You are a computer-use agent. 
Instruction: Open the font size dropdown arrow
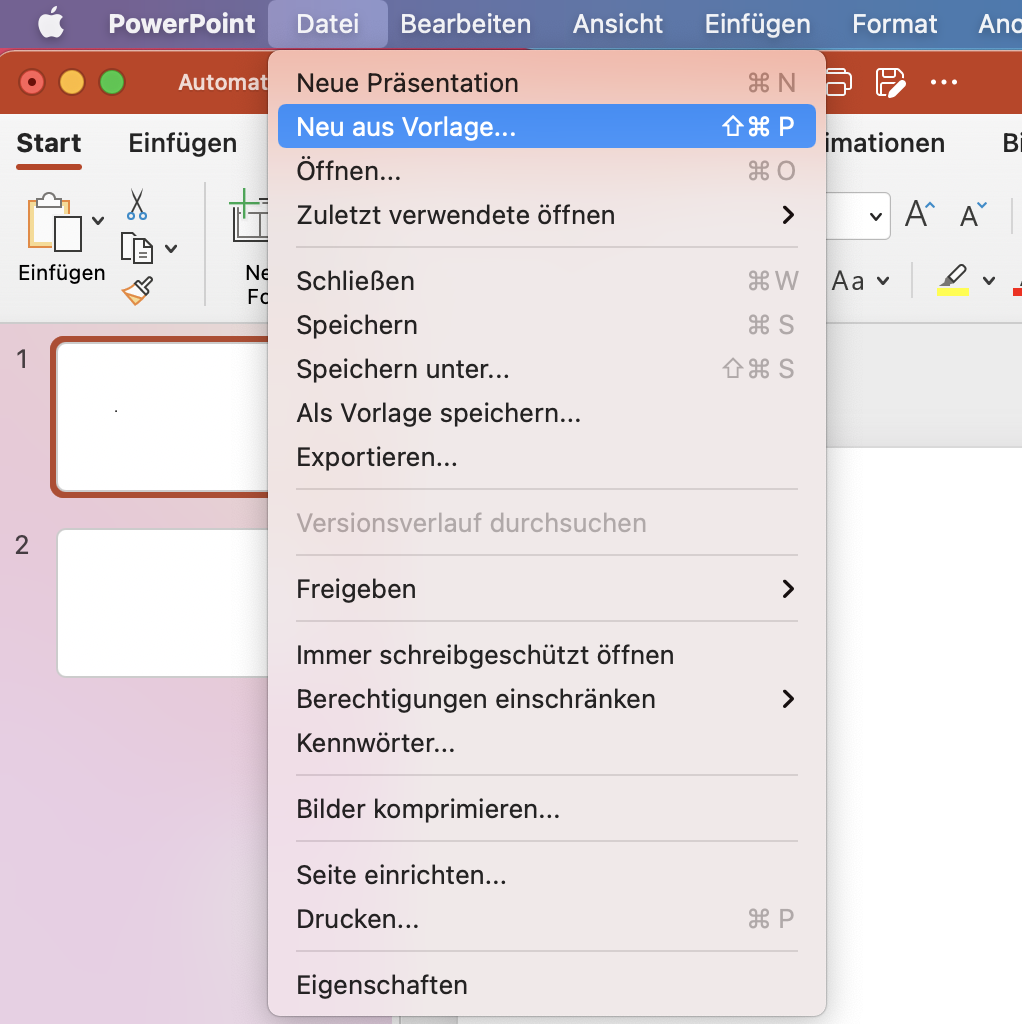point(875,216)
